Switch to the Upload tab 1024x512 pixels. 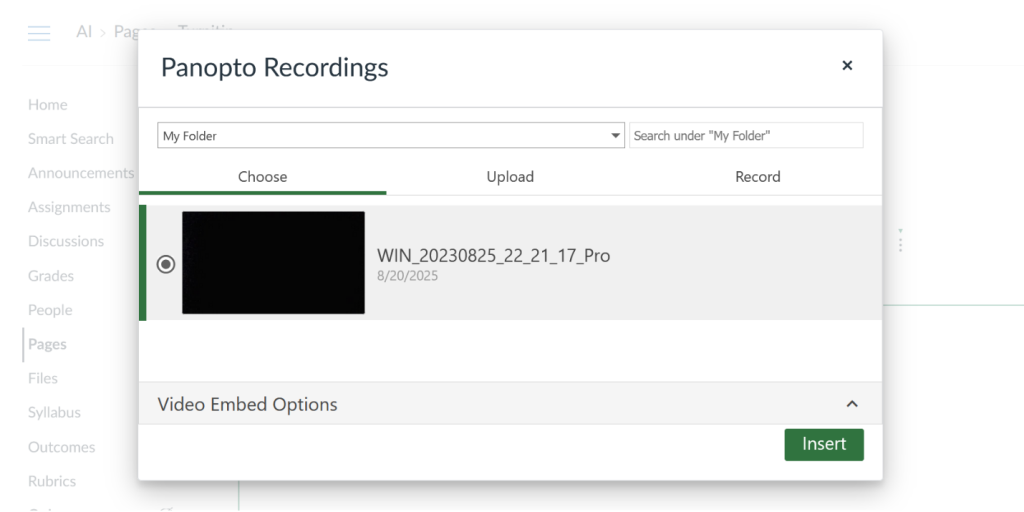click(510, 177)
